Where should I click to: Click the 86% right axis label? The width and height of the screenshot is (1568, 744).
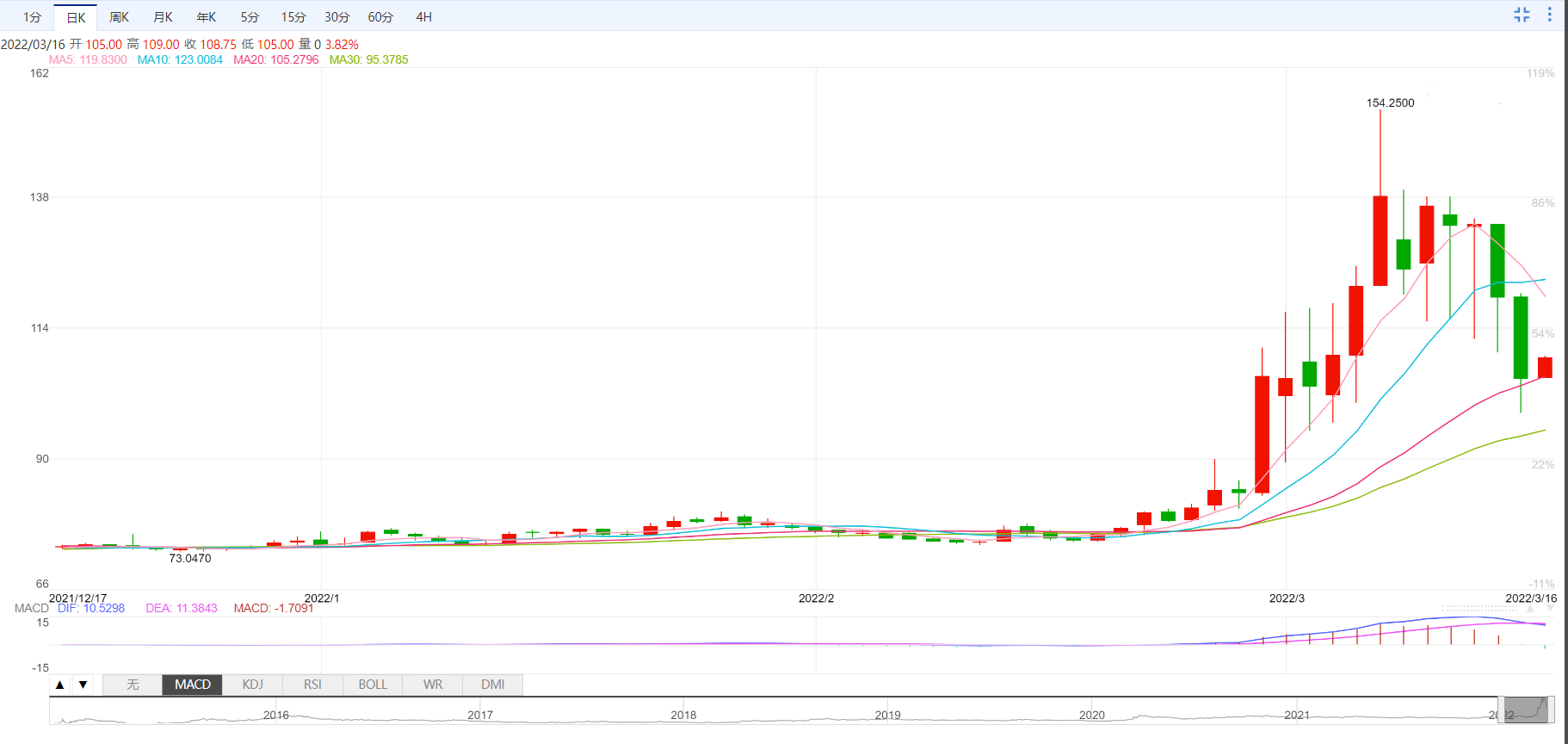1543,203
